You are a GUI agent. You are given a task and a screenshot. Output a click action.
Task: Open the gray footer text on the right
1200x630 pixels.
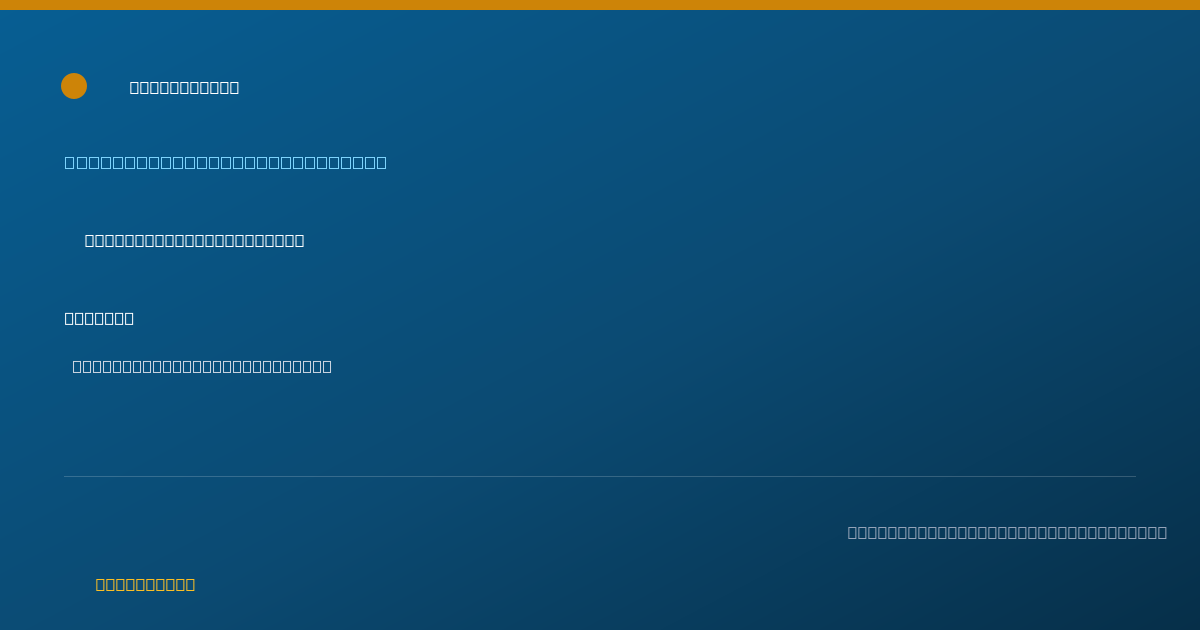(x=1007, y=532)
